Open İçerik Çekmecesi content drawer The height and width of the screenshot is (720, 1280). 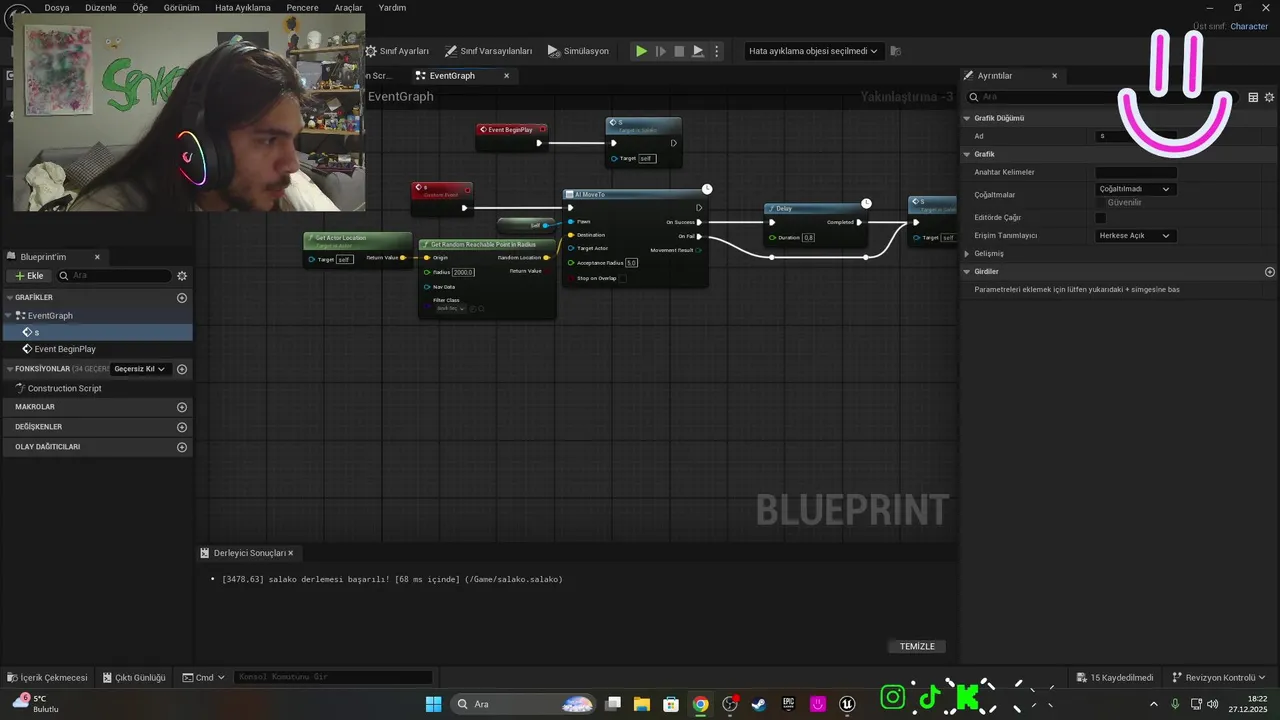pyautogui.click(x=47, y=677)
